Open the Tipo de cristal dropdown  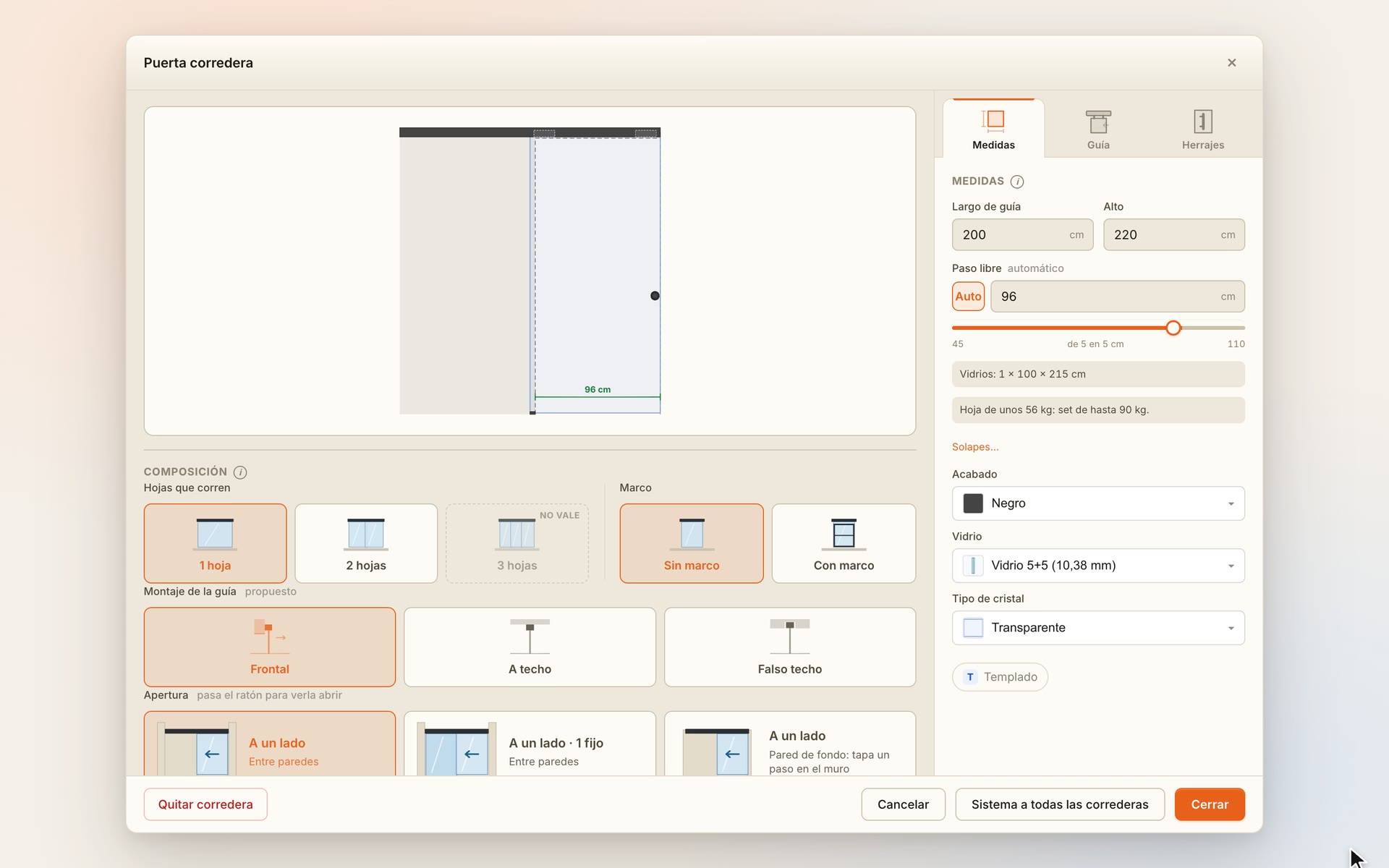click(x=1098, y=628)
